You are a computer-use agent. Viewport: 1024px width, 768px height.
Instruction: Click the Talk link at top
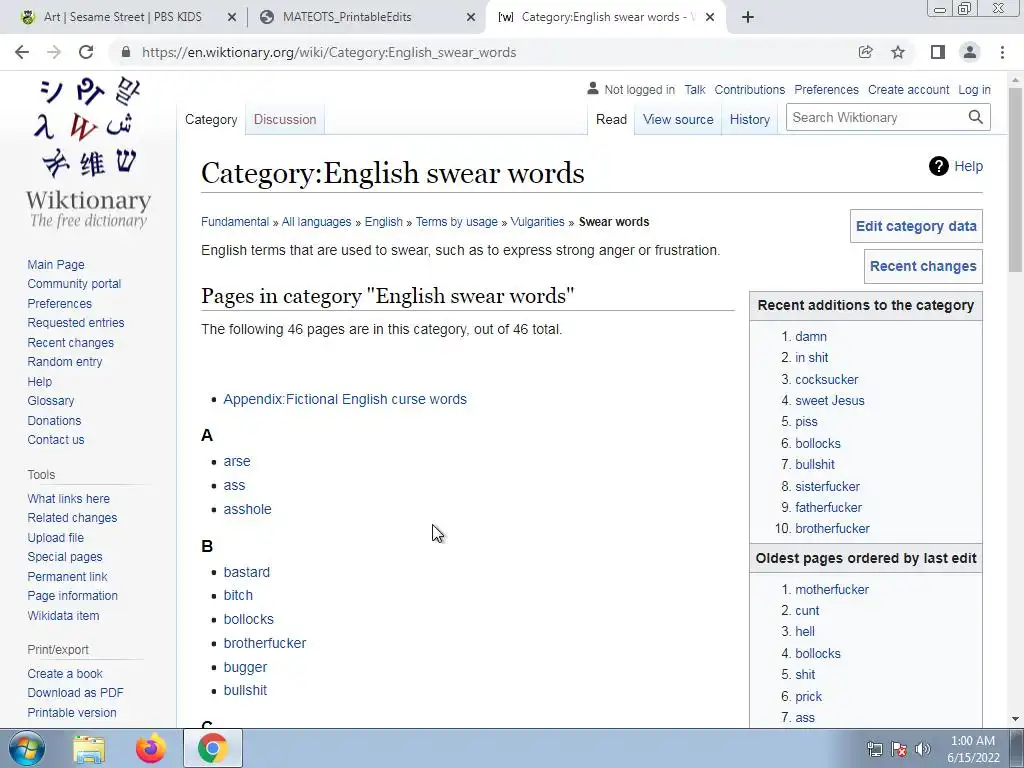pos(695,89)
